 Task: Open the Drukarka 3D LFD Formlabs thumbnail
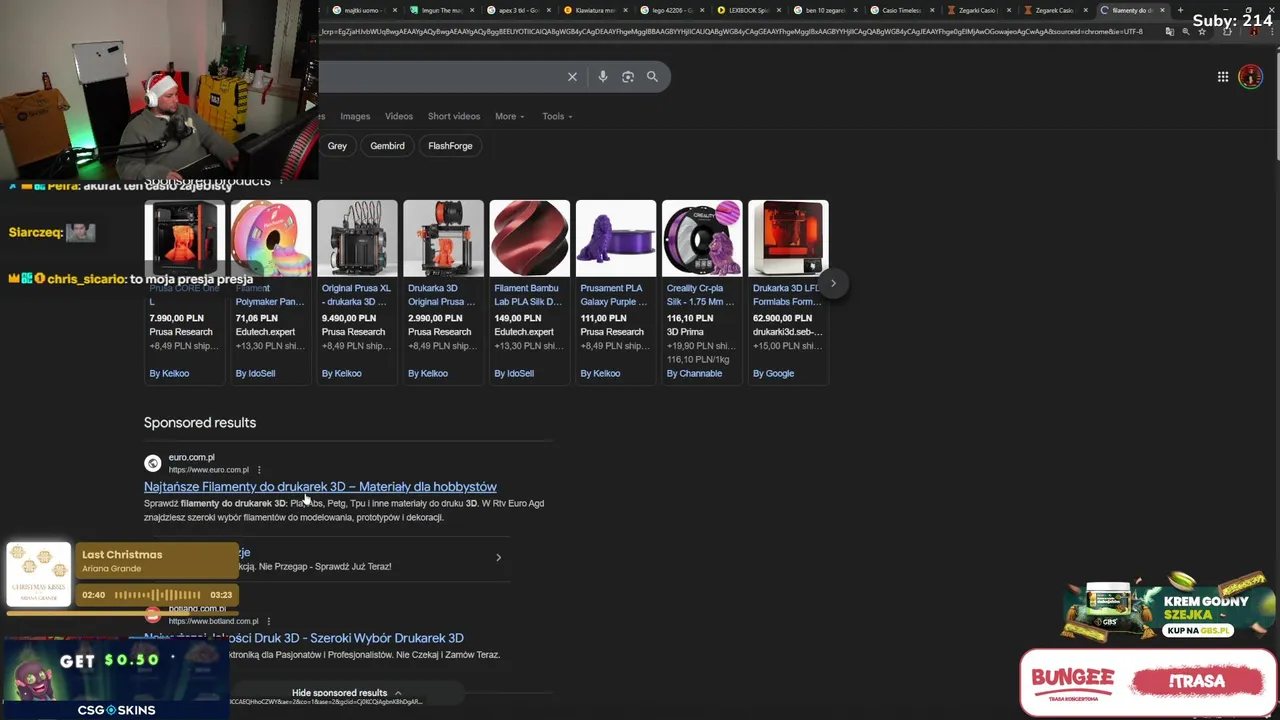[788, 238]
